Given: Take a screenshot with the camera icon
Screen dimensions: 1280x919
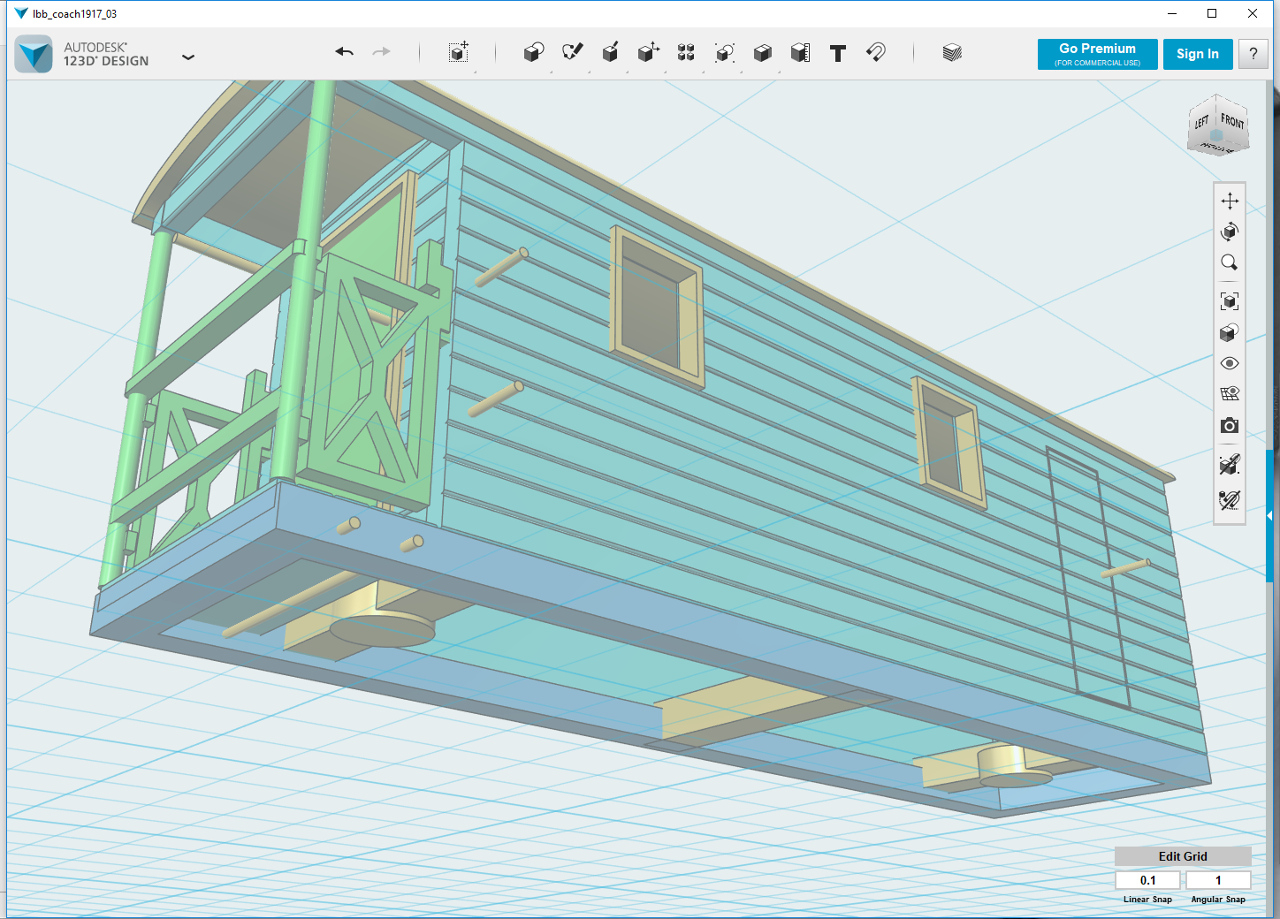Looking at the screenshot, I should pyautogui.click(x=1230, y=426).
